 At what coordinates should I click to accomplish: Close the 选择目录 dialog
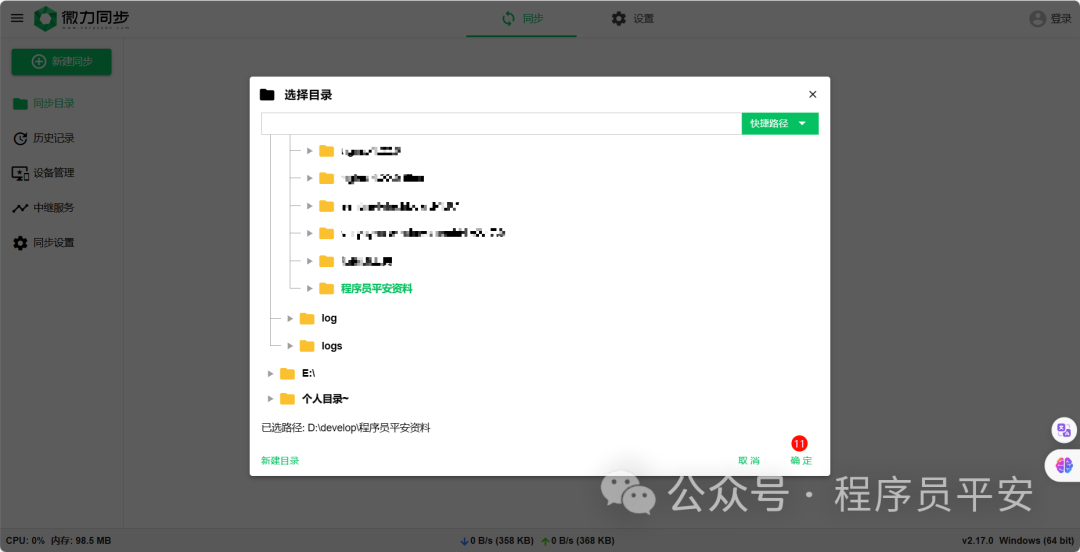813,94
